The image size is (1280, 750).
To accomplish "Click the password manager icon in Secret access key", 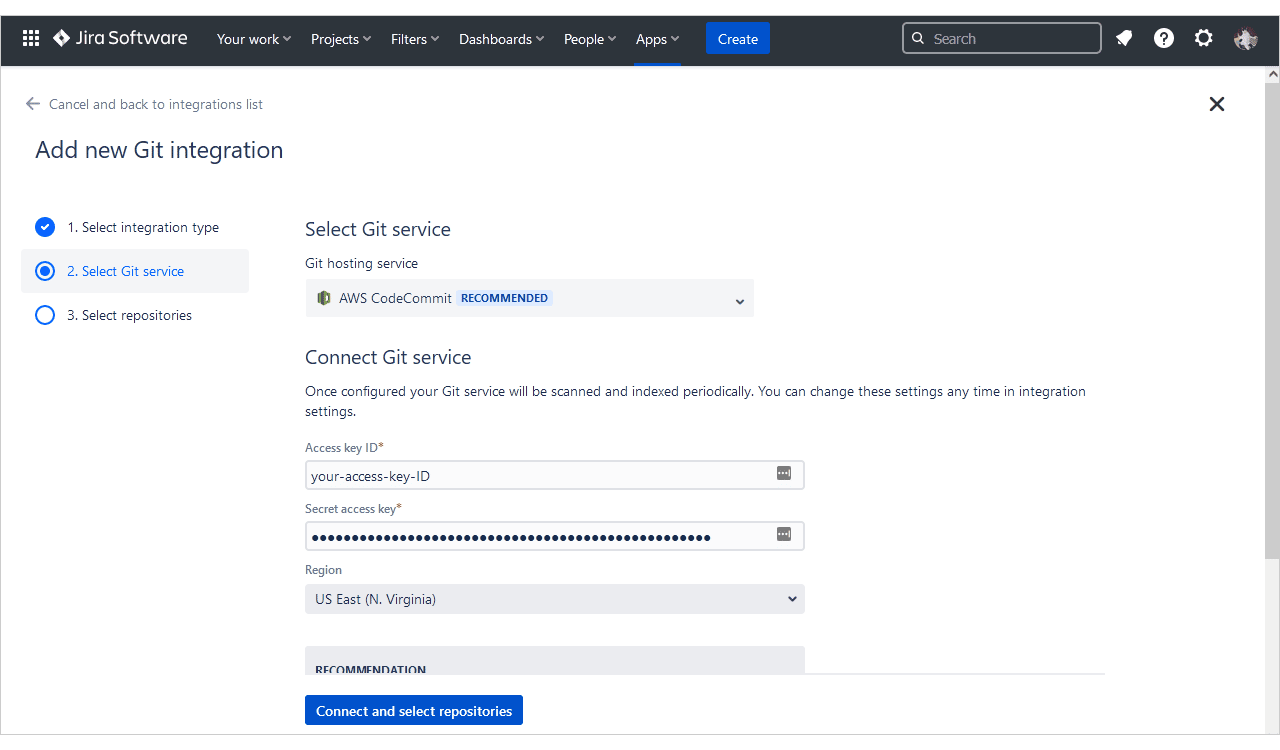I will pos(784,535).
